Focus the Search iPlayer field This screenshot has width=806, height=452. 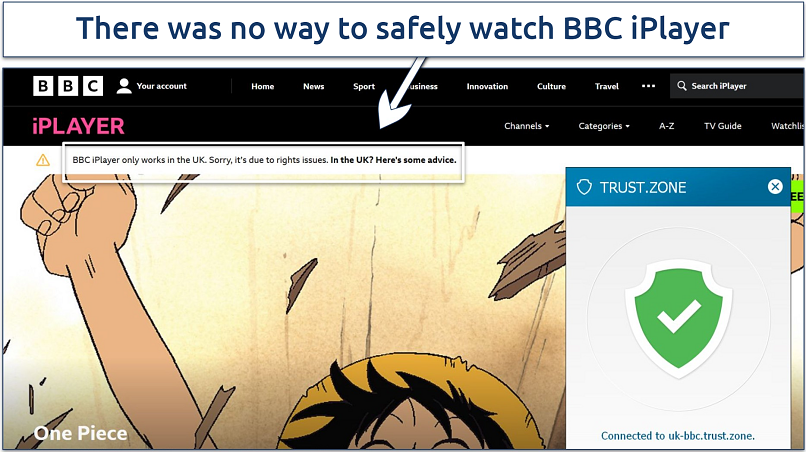[x=737, y=86]
